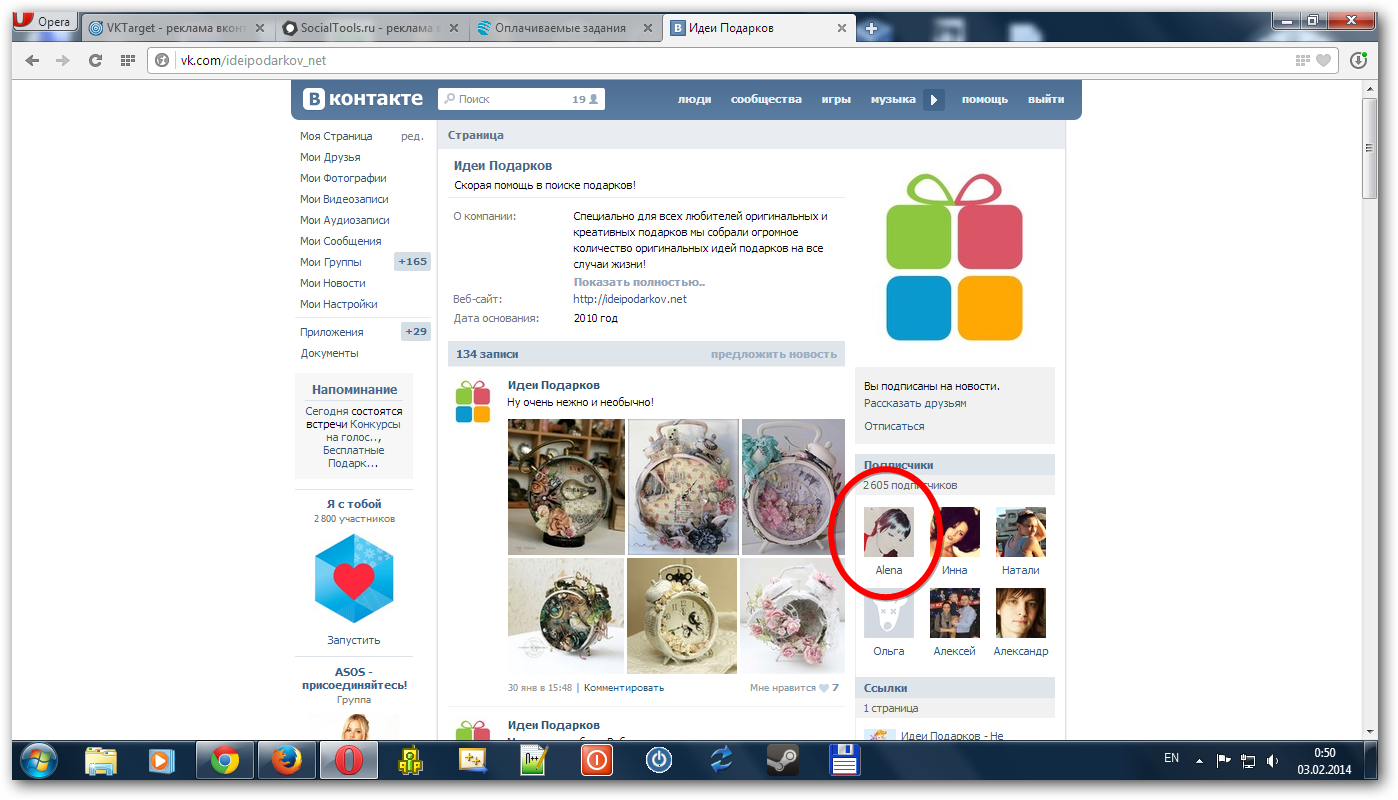The width and height of the screenshot is (1398, 800).
Task: Click the browser forward arrow
Action: tap(64, 60)
